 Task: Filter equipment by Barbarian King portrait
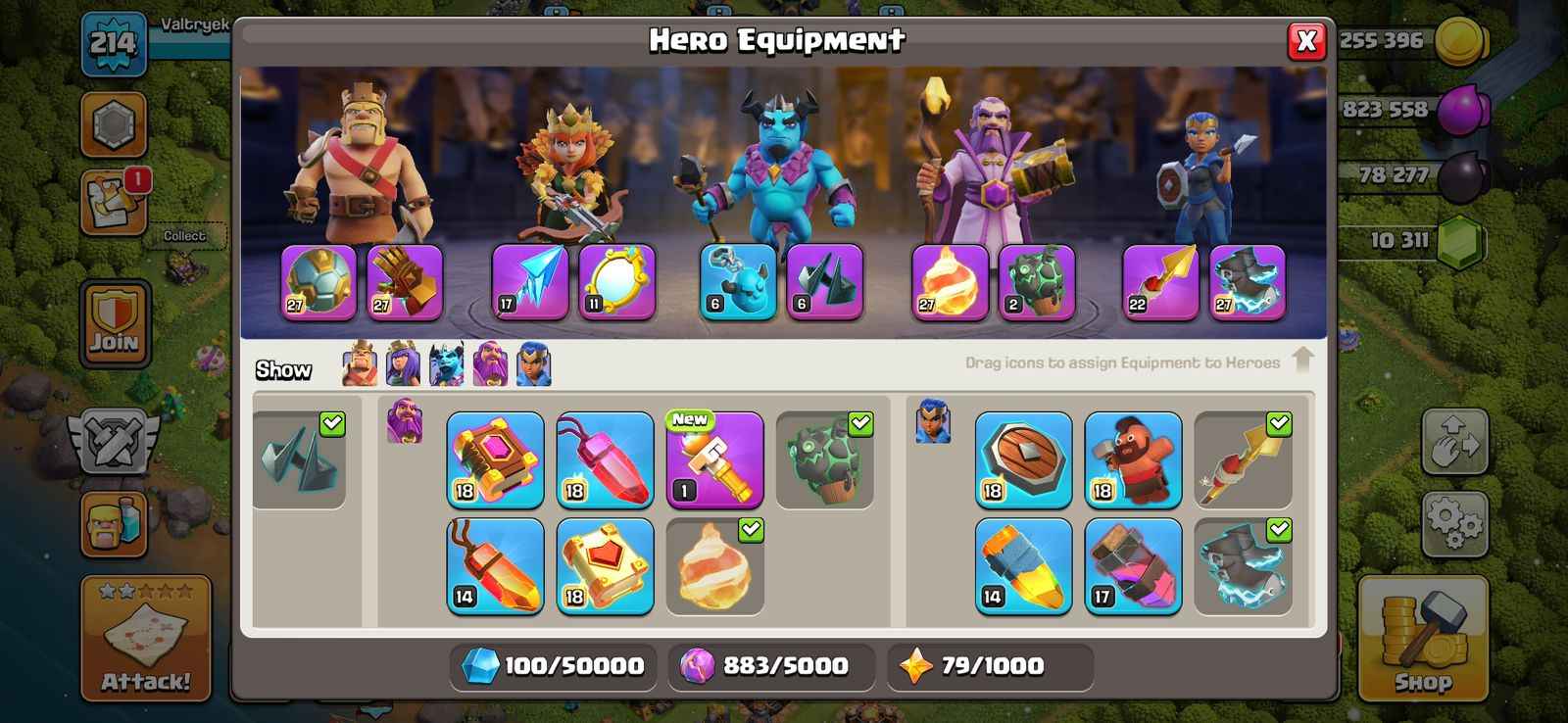360,363
